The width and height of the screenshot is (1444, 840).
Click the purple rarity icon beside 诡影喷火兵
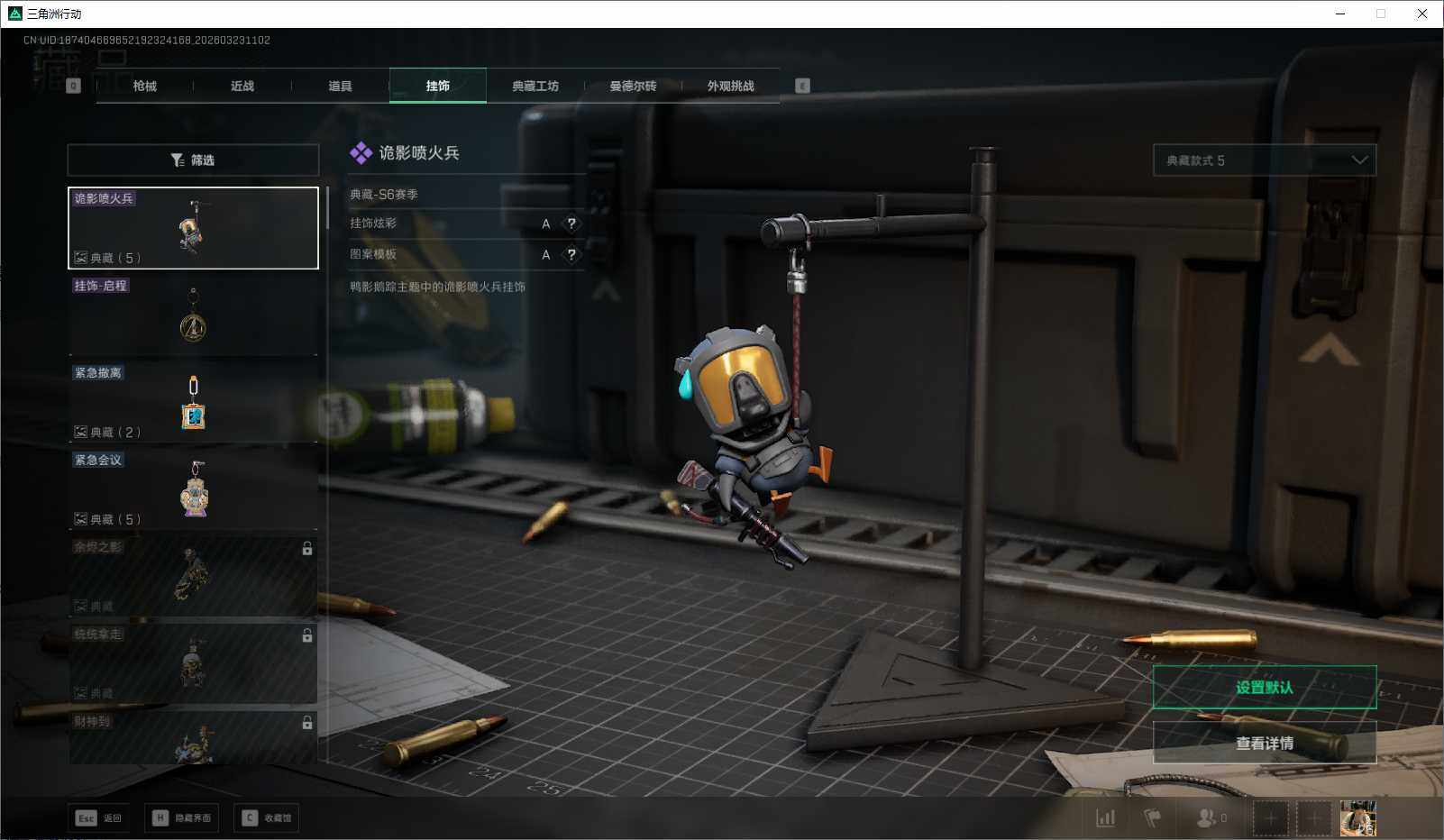click(361, 153)
